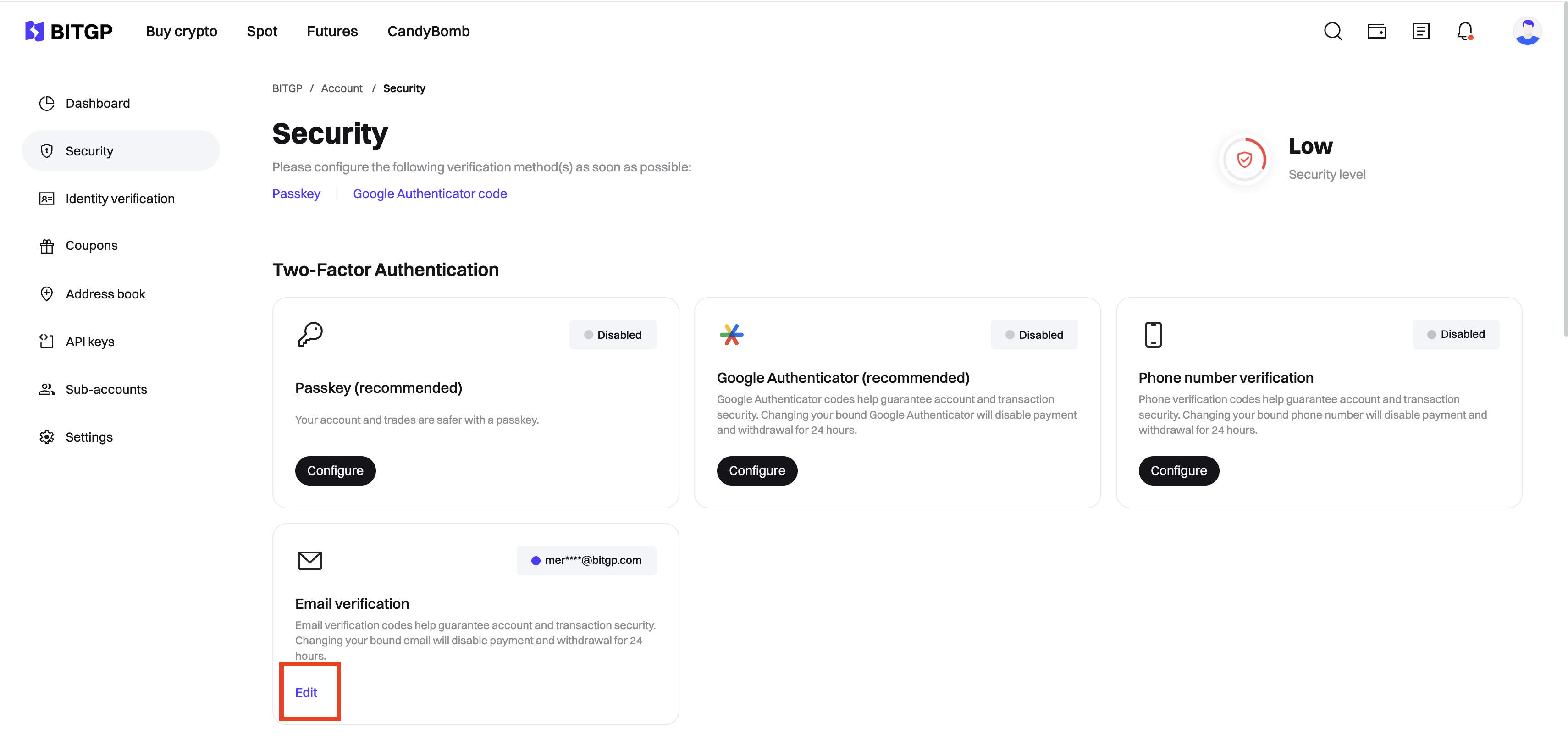Configure Passkey

[335, 470]
